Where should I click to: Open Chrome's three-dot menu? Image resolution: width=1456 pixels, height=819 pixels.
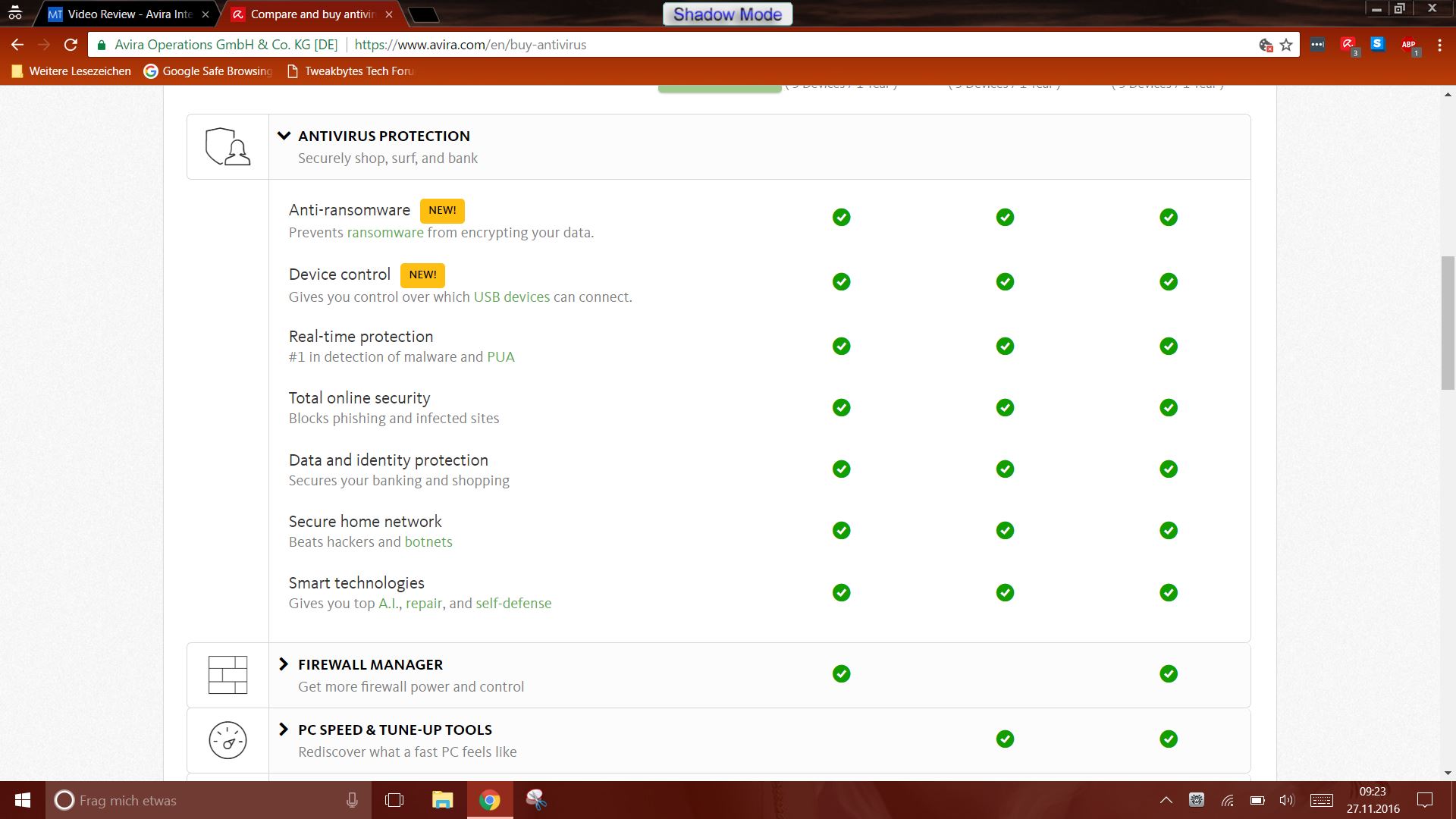point(1439,45)
